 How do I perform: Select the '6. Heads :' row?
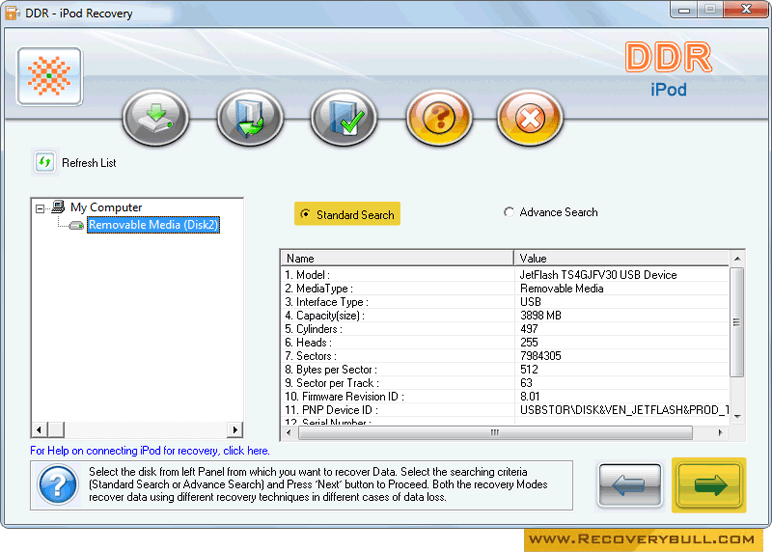click(x=505, y=343)
